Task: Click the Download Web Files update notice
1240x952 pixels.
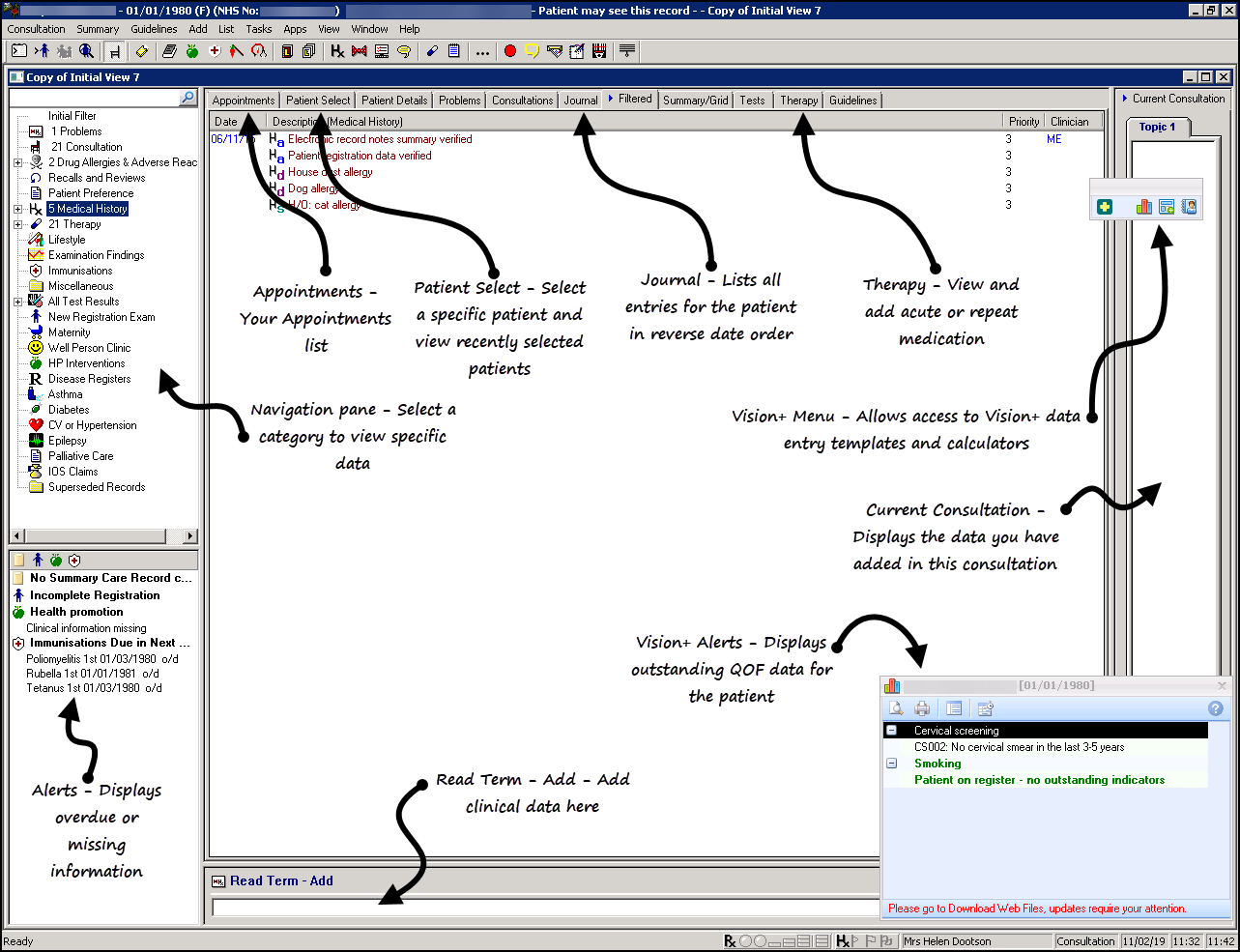Action: (x=1036, y=909)
